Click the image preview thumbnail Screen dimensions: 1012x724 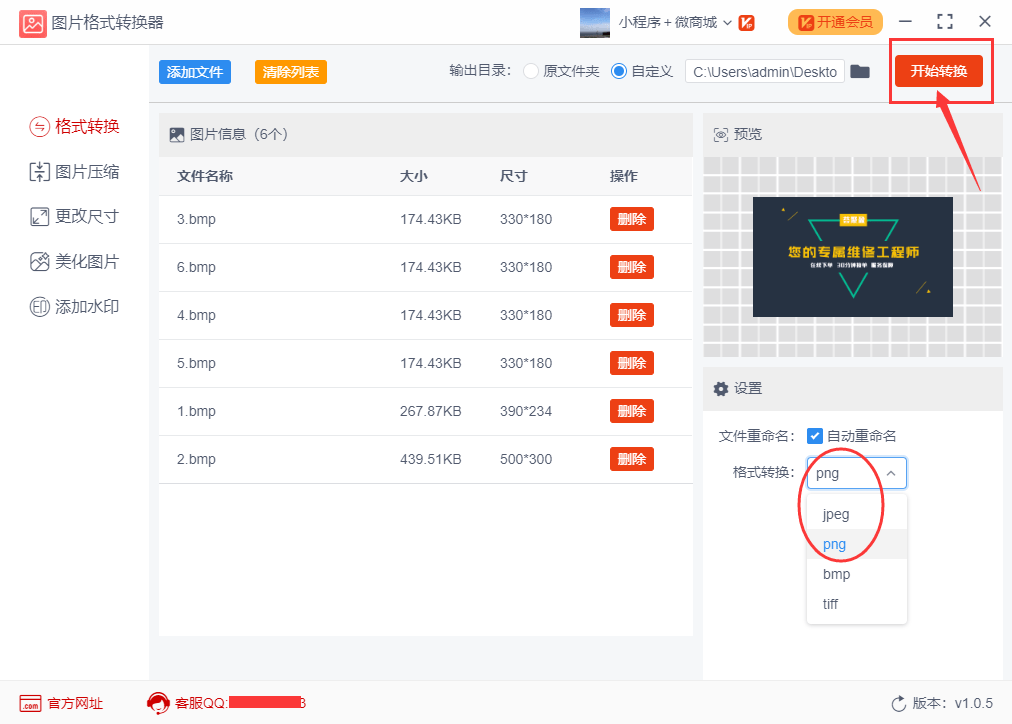(x=852, y=256)
